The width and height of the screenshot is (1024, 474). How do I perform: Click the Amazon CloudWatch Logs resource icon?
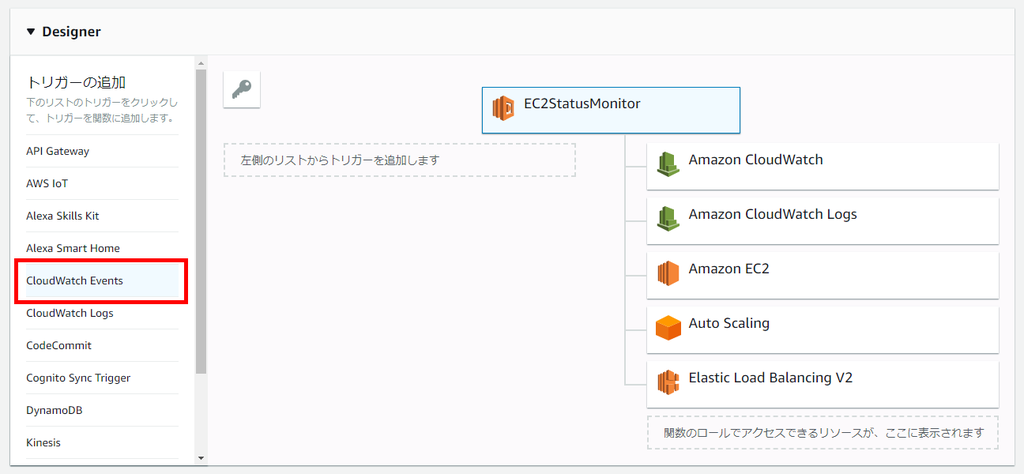667,219
